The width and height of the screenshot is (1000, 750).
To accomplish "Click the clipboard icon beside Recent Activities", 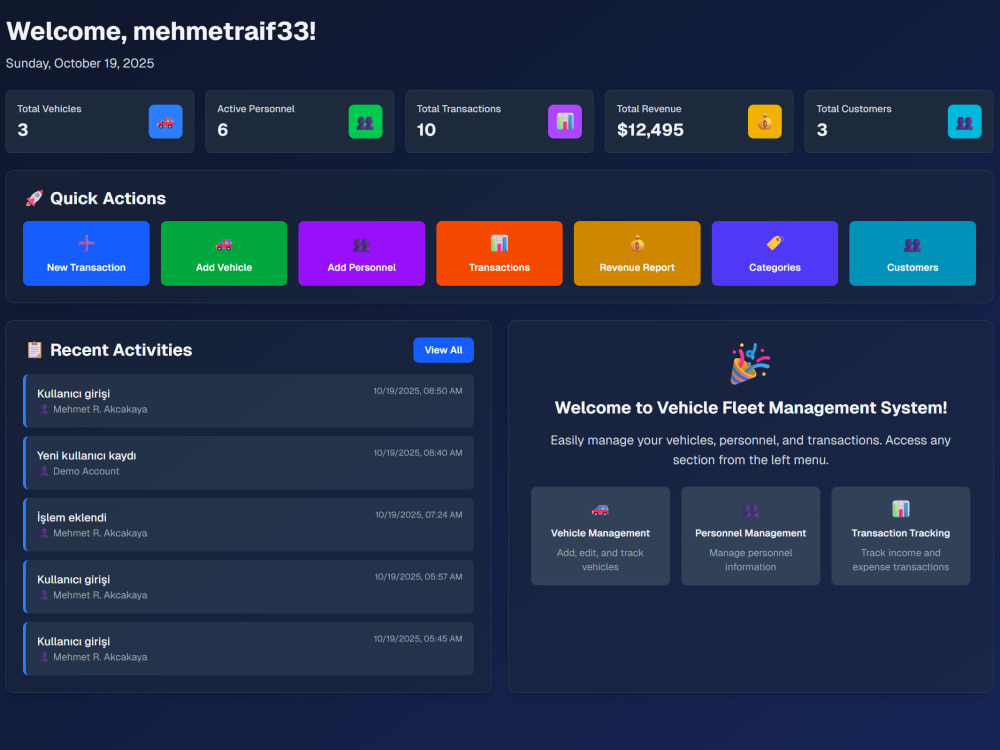I will click(x=34, y=349).
